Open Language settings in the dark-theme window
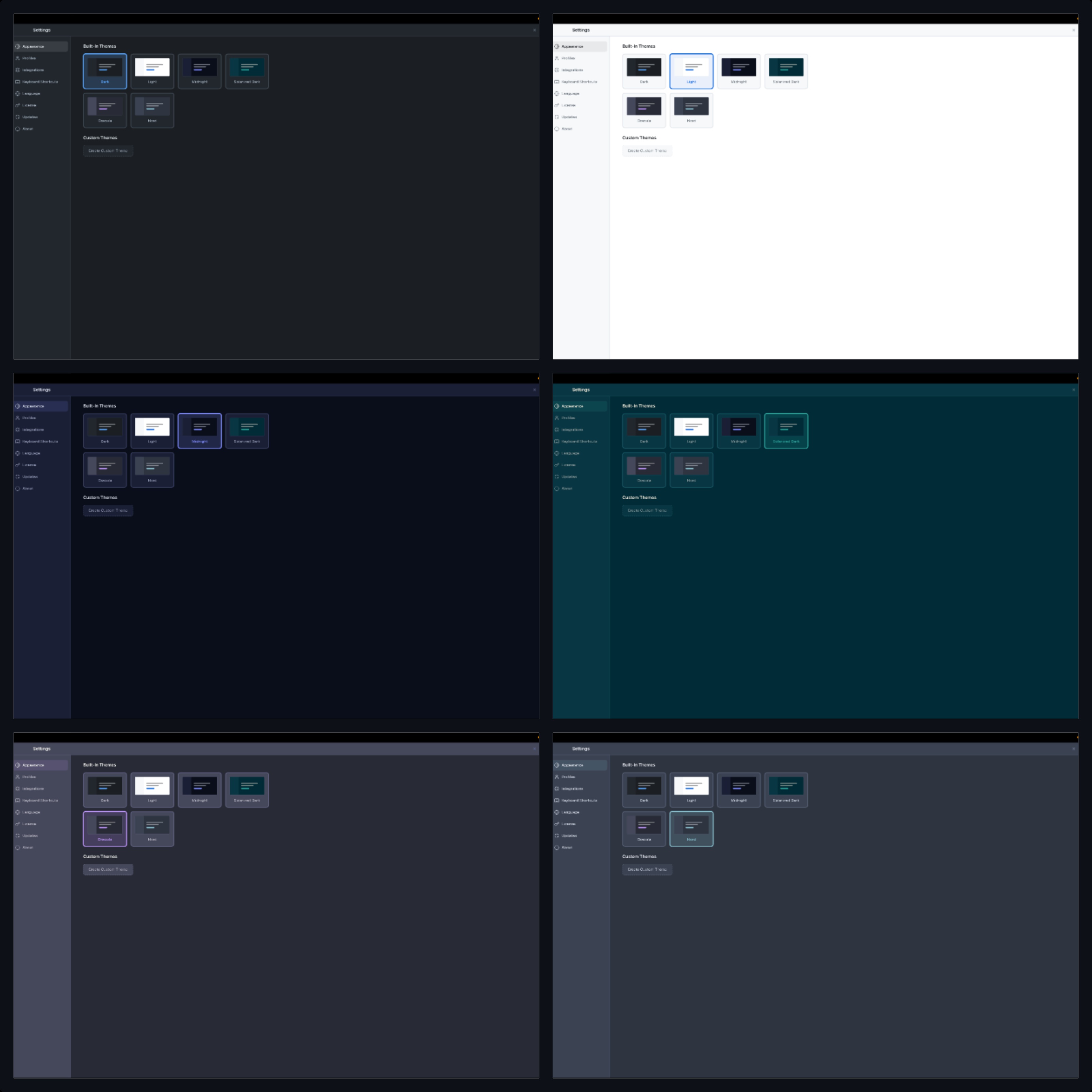The image size is (1092, 1092). coord(41,94)
